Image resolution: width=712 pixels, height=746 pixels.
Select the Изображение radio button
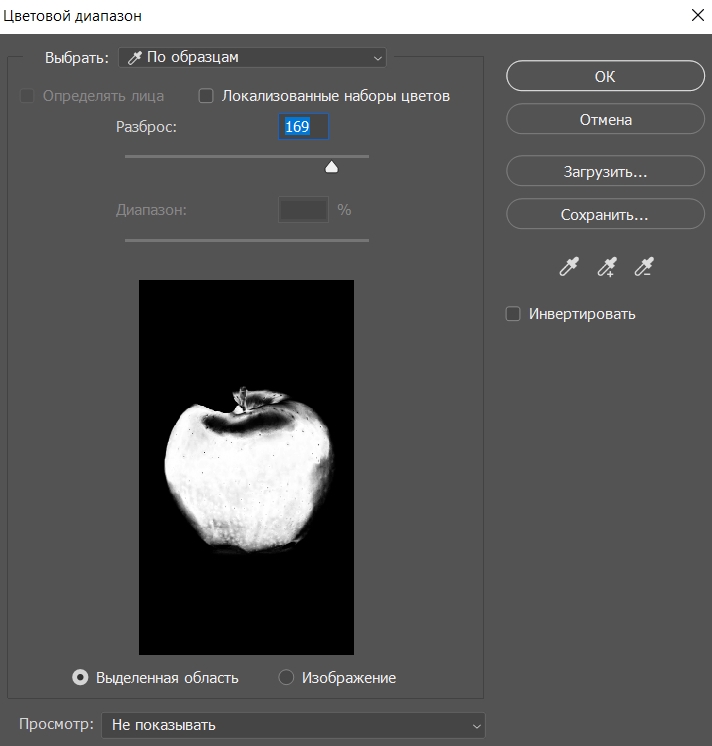pos(286,677)
